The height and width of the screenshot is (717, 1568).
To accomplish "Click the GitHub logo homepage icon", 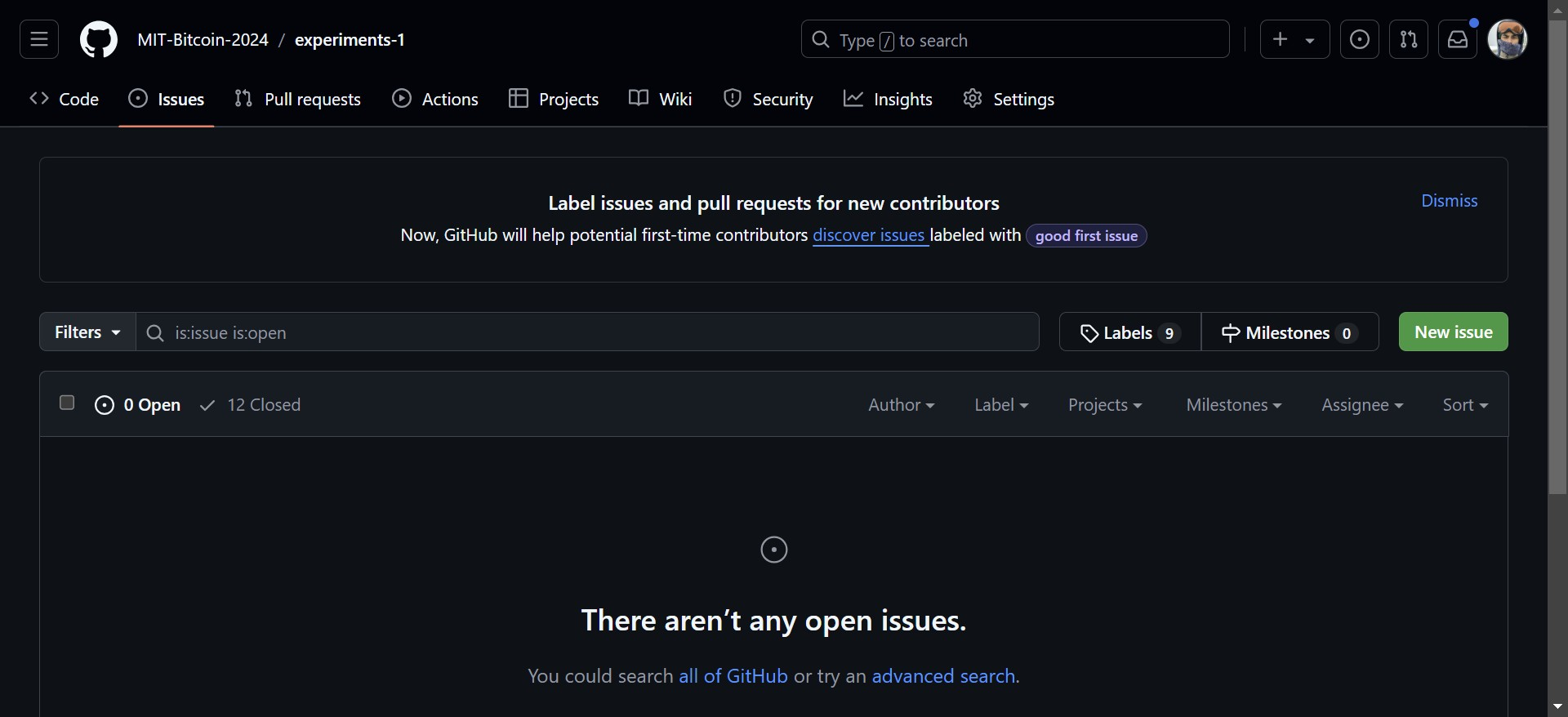I will tap(99, 39).
